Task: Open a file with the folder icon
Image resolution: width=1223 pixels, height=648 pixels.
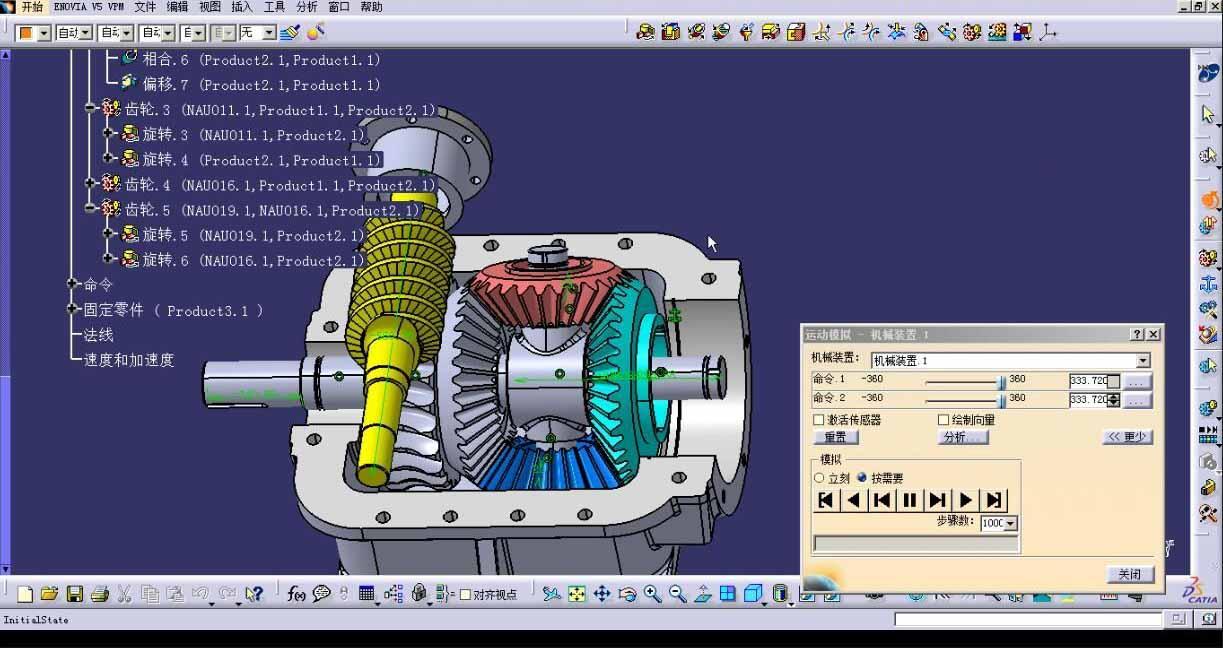Action: pos(49,594)
